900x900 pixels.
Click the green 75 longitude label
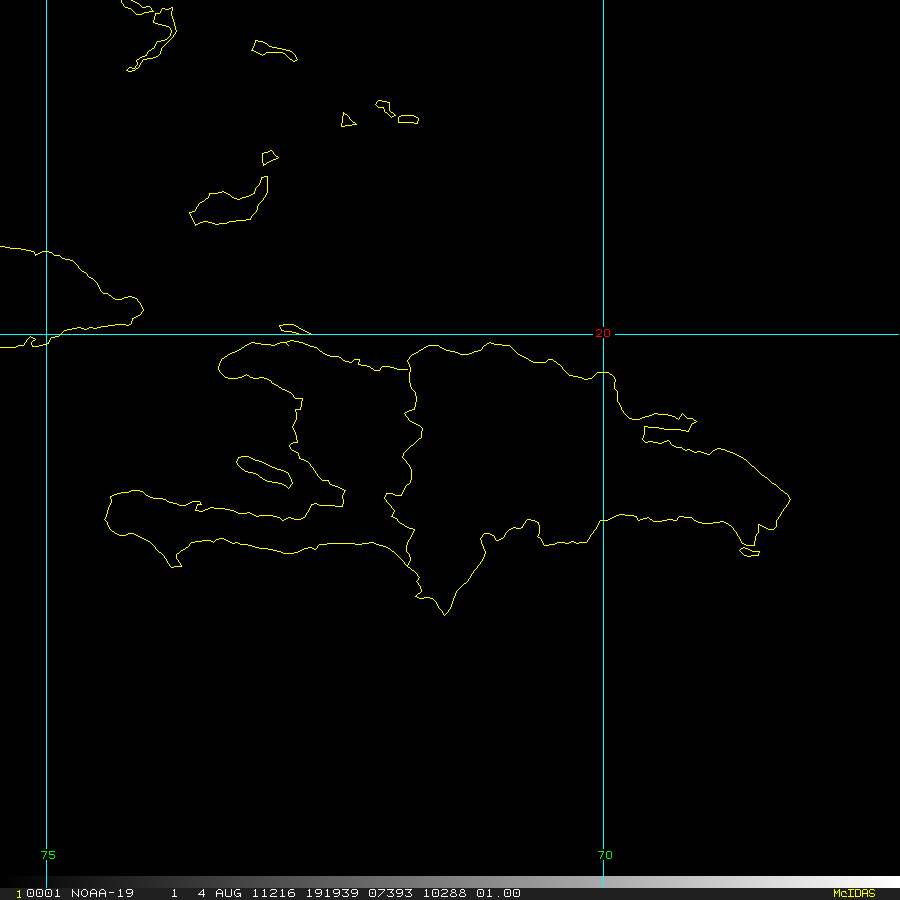48,855
